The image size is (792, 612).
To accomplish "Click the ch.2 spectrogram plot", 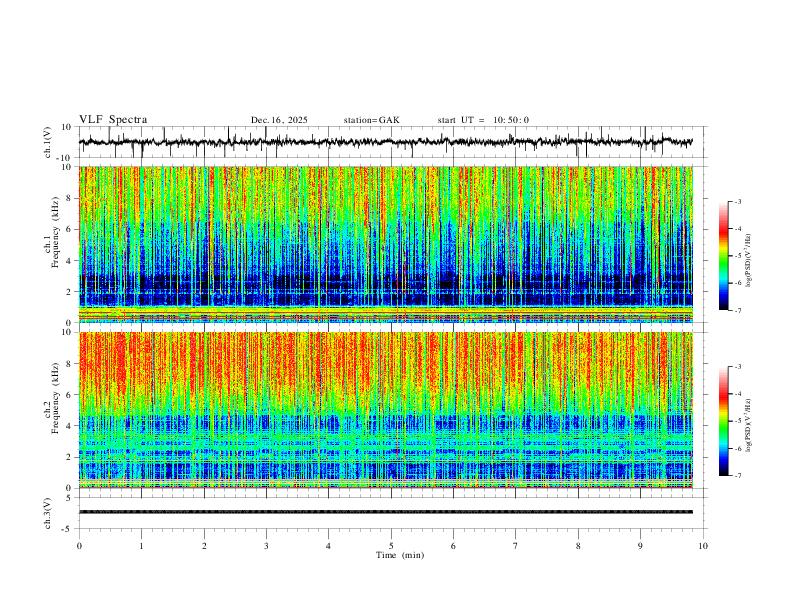I will point(386,410).
